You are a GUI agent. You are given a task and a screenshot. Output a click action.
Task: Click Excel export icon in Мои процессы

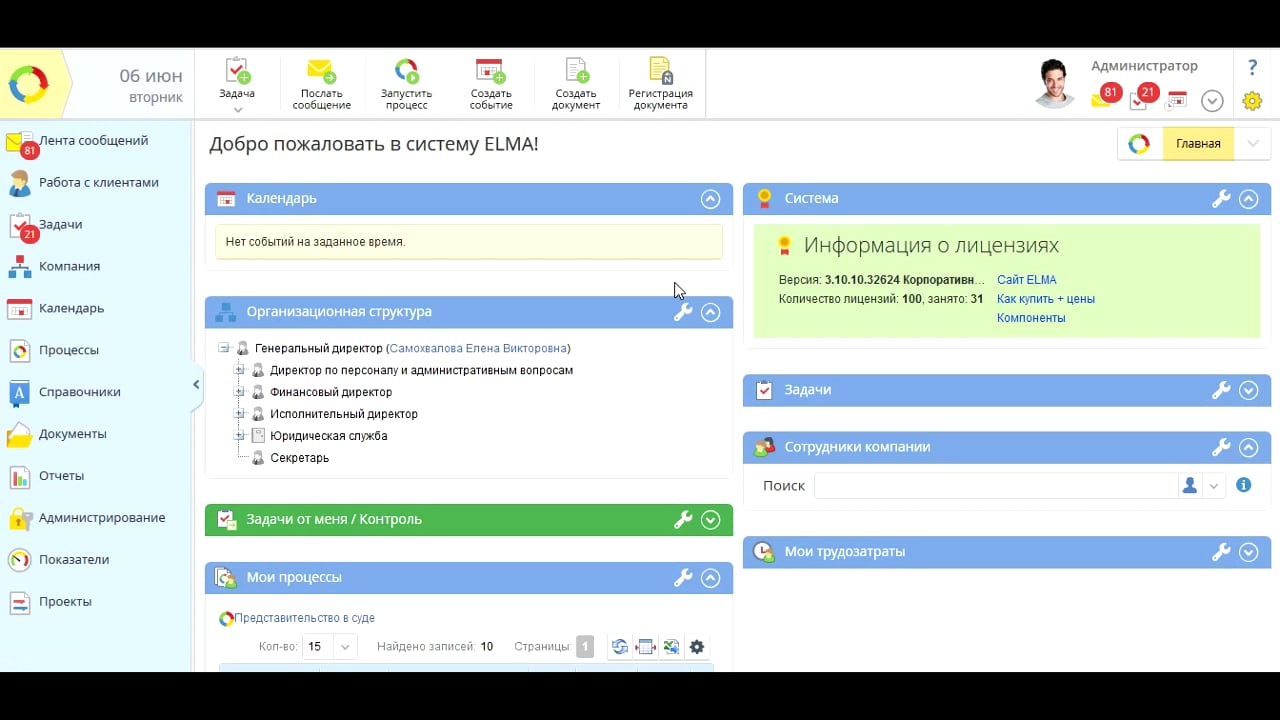(671, 647)
